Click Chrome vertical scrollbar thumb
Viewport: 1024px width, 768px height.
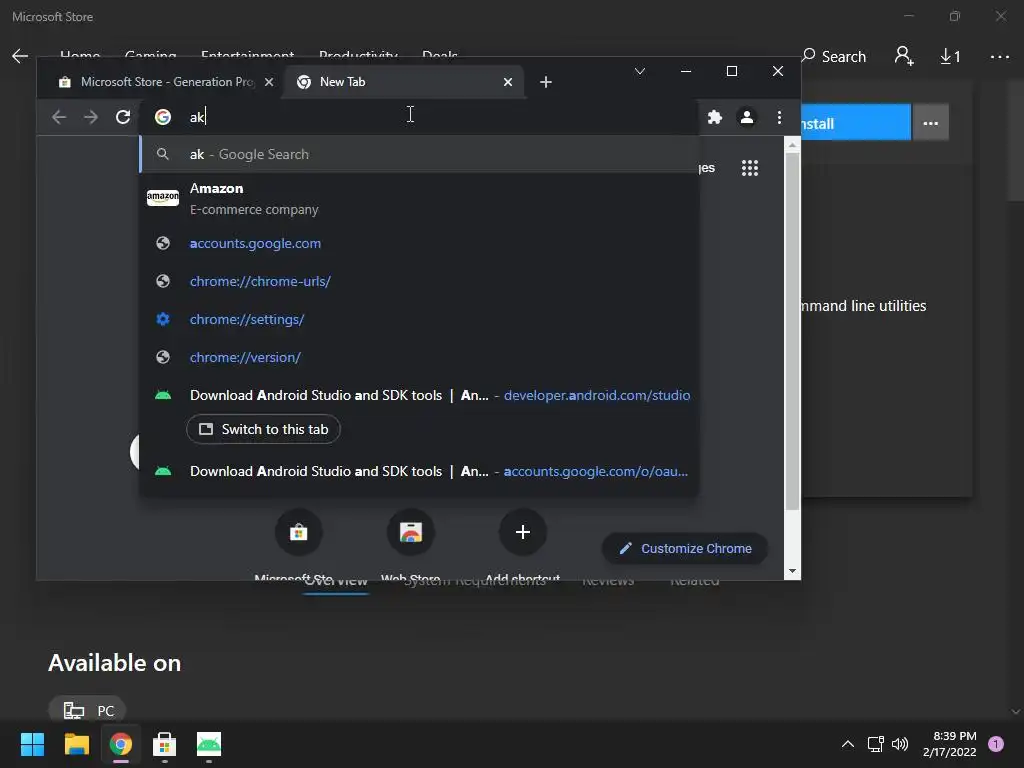pyautogui.click(x=792, y=332)
